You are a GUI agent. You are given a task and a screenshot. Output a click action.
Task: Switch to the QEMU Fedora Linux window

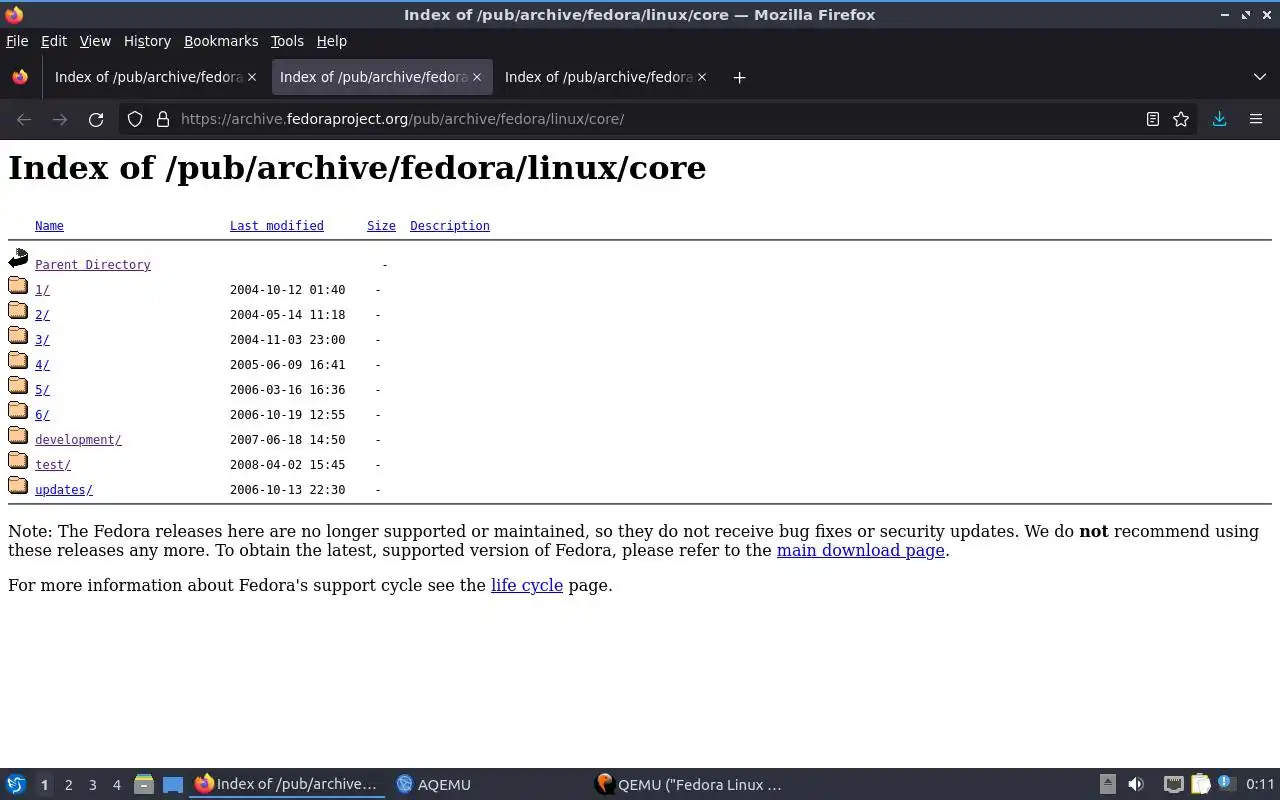click(688, 785)
